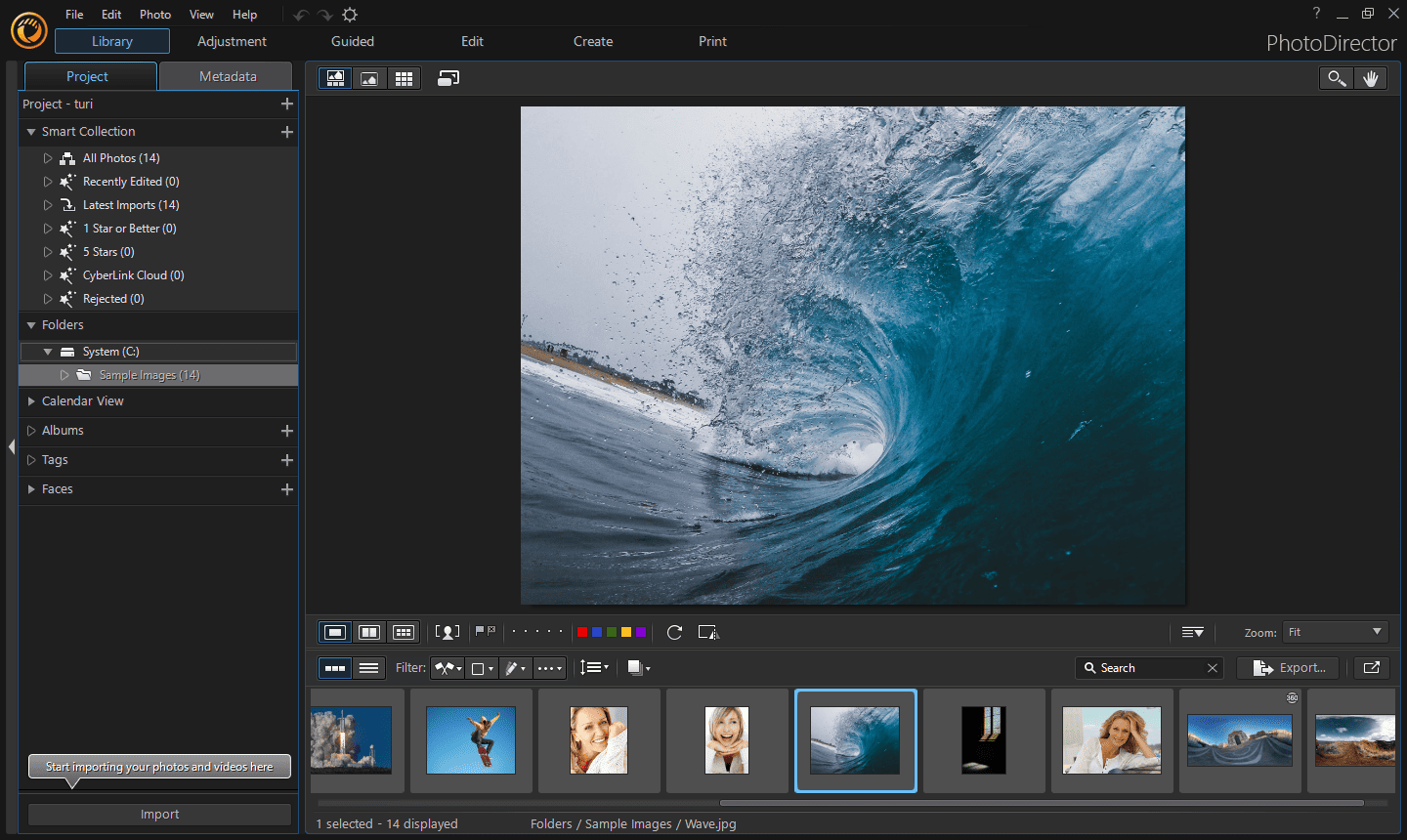1407x840 pixels.
Task: Click the share photos icon
Action: [1372, 668]
